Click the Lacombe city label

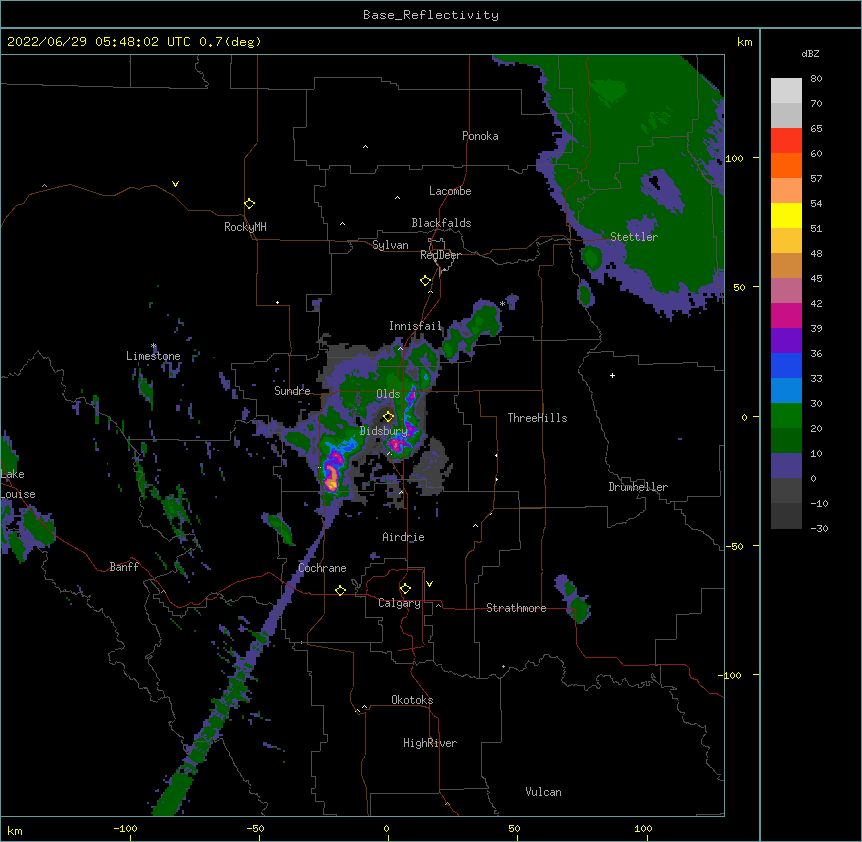(x=450, y=191)
